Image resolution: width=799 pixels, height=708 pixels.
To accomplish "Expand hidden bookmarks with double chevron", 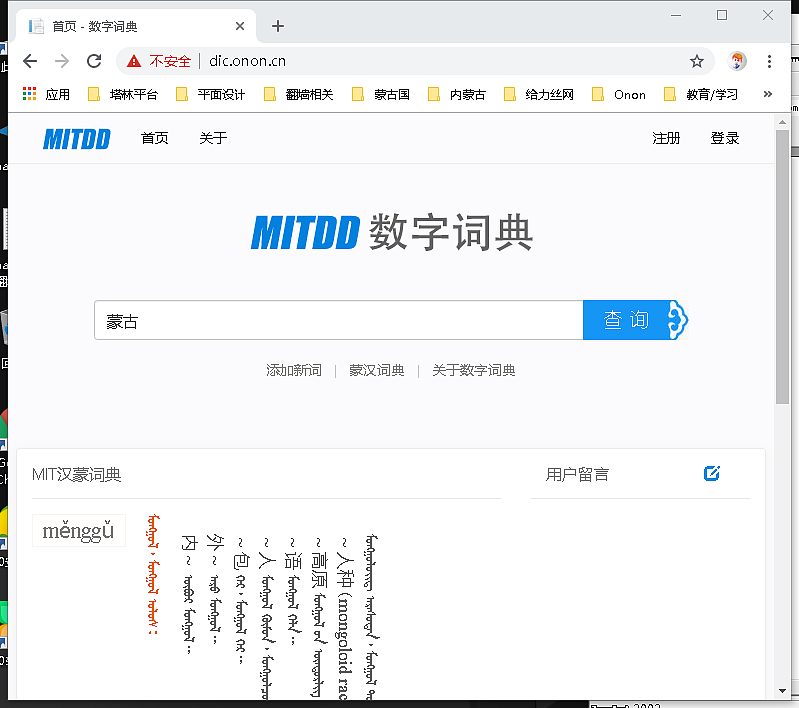I will coord(767,94).
